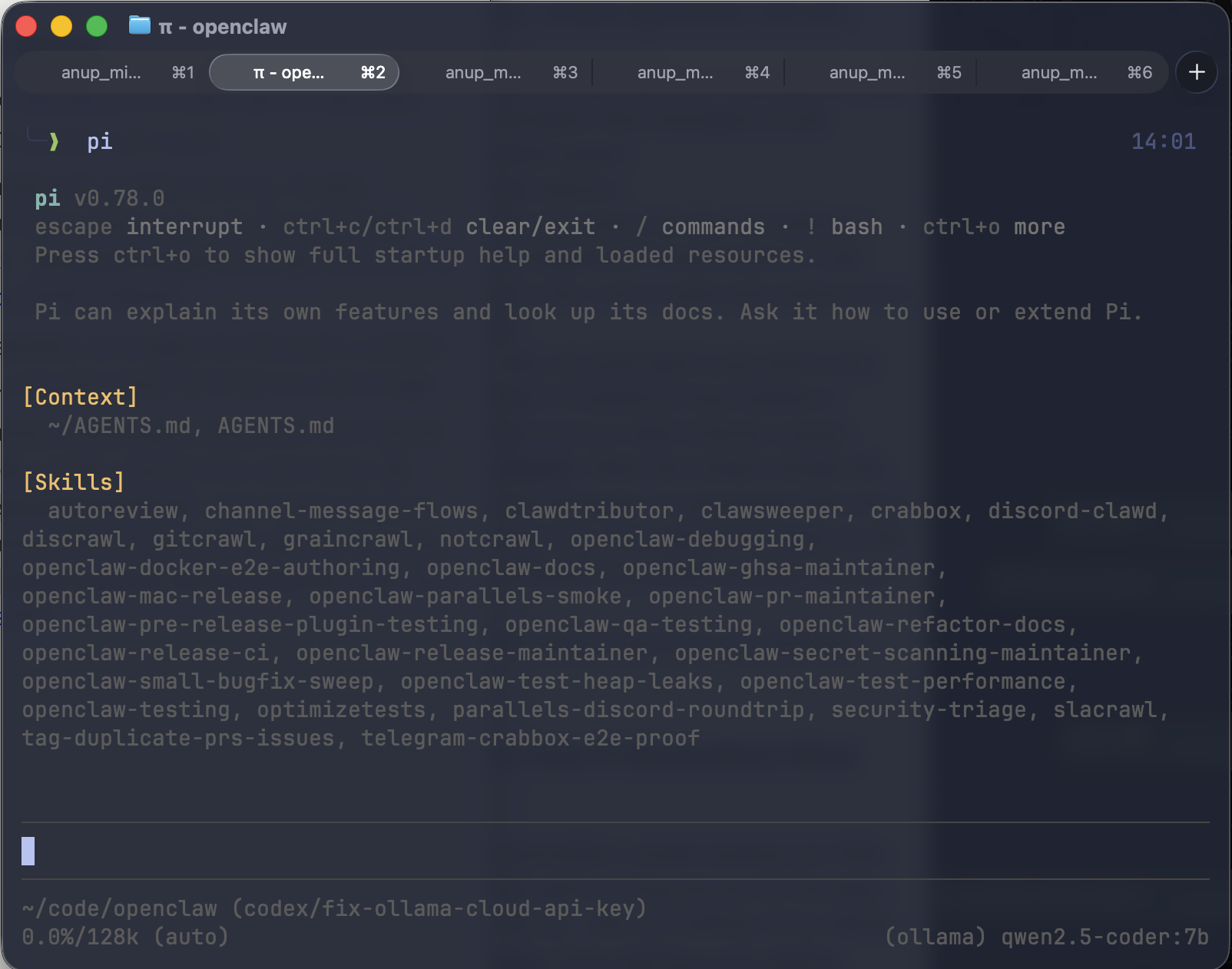The image size is (1232, 969).
Task: Click the 14:01 timestamp
Action: point(1164,141)
